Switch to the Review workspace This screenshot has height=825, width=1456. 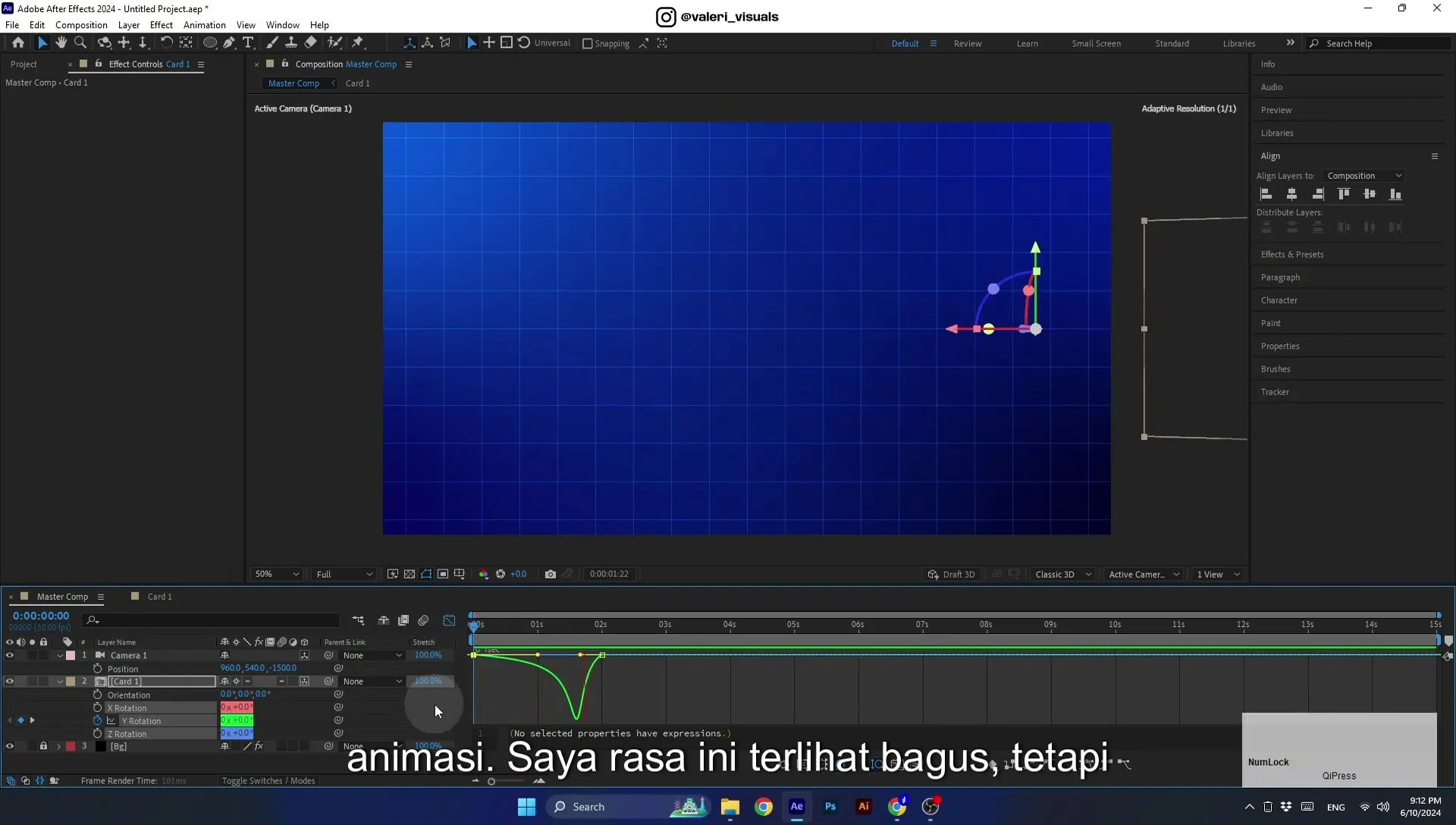[x=968, y=44]
